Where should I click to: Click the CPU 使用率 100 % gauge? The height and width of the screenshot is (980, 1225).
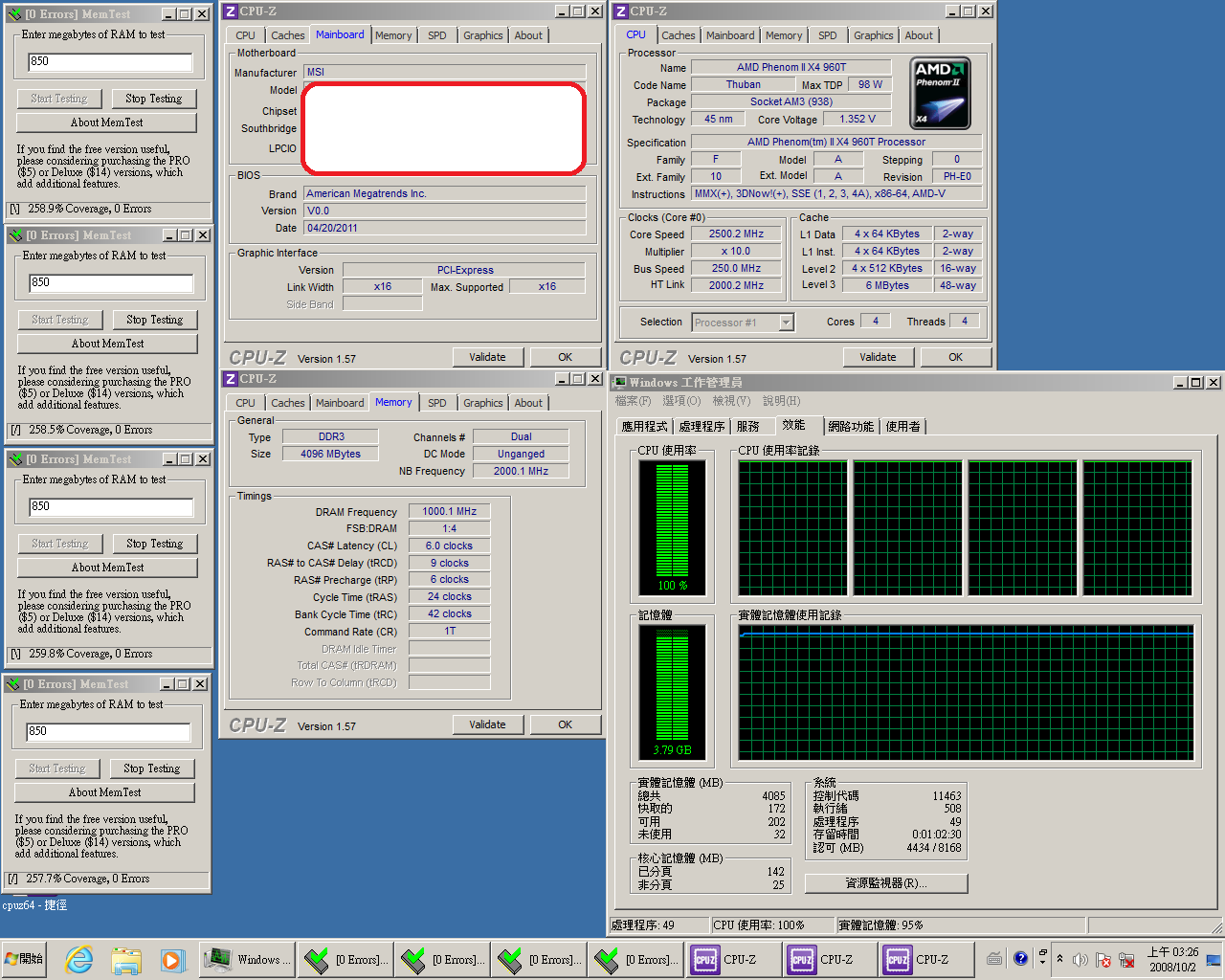[673, 527]
